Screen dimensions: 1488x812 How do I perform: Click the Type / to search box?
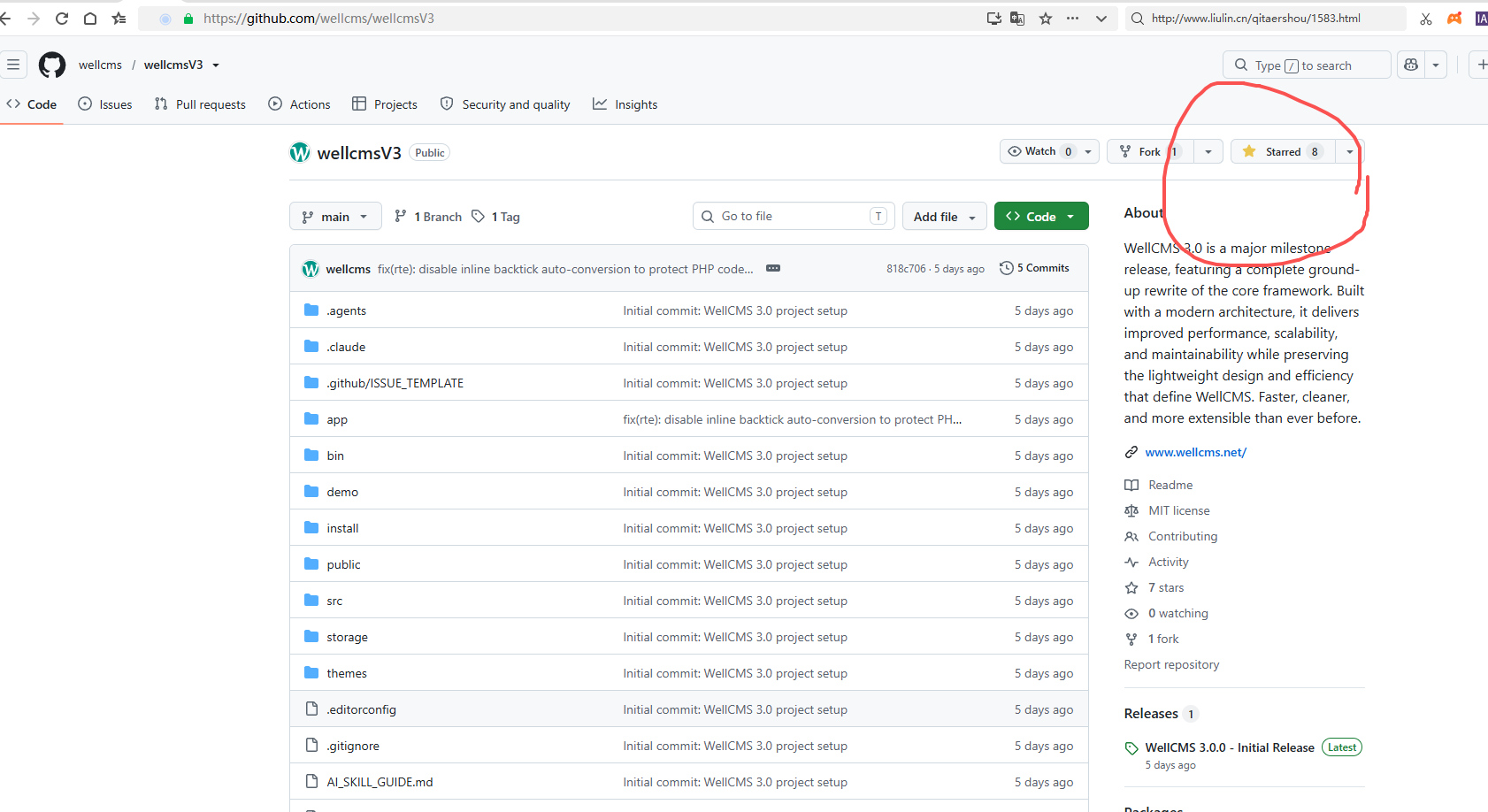1307,65
